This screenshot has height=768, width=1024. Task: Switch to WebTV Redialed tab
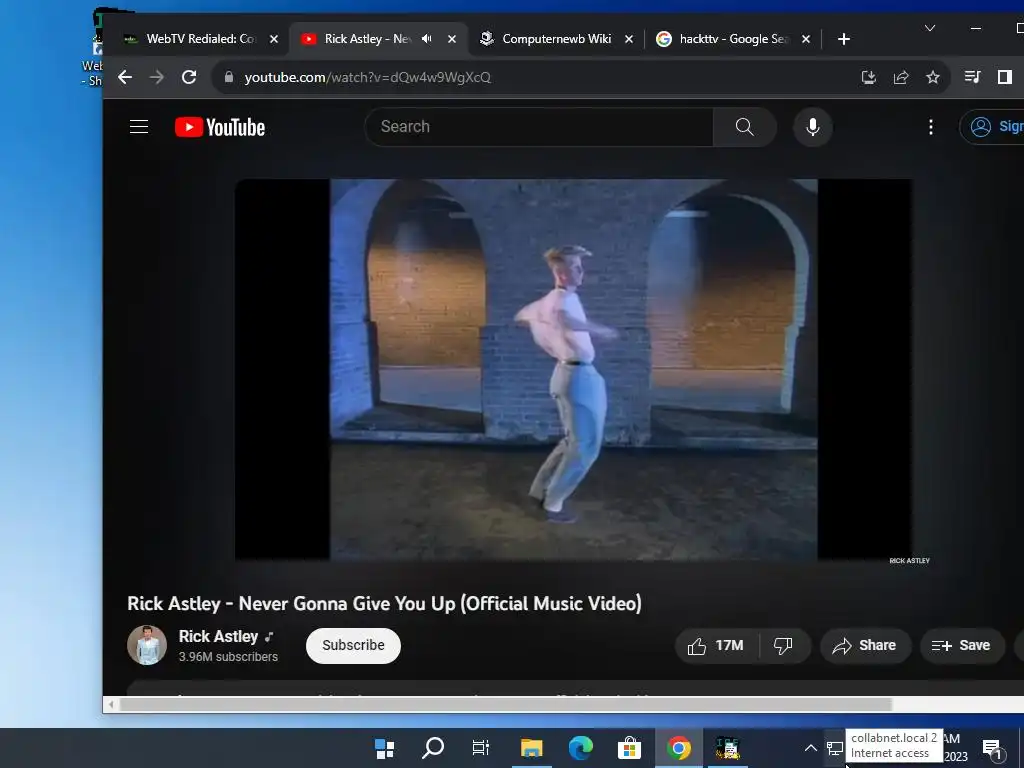(201, 39)
